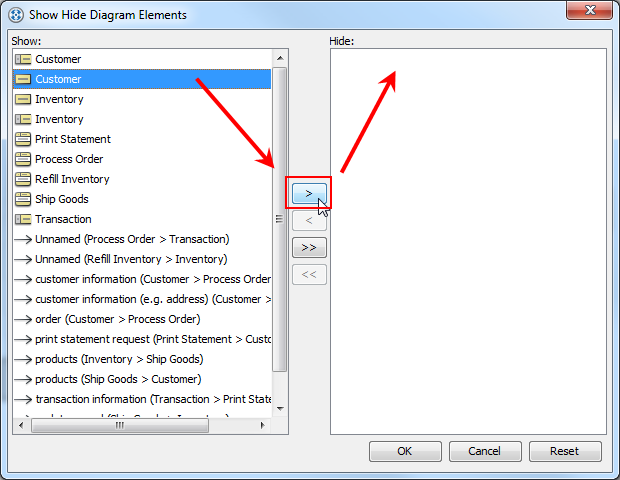620x480 pixels.
Task: Select customer information (Customer > Process Order) row
Action: pos(142,279)
